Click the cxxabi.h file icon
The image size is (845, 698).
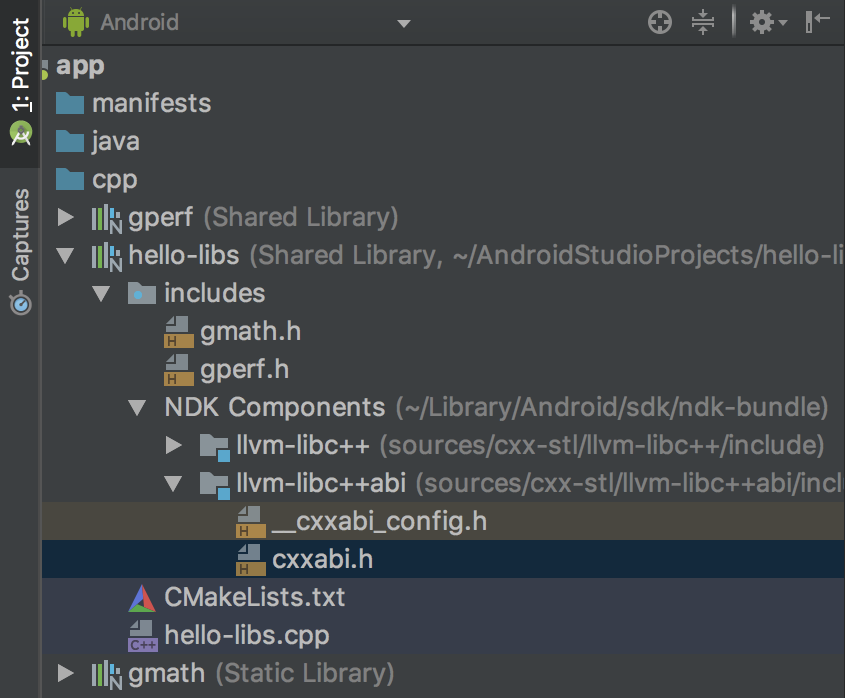point(251,559)
